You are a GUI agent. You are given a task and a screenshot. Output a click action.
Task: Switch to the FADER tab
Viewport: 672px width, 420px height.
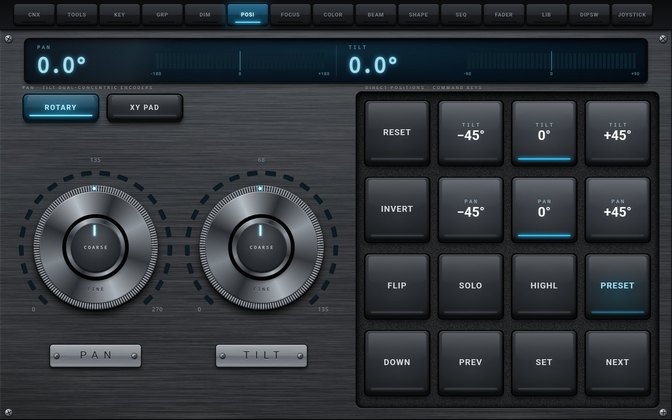(x=504, y=15)
